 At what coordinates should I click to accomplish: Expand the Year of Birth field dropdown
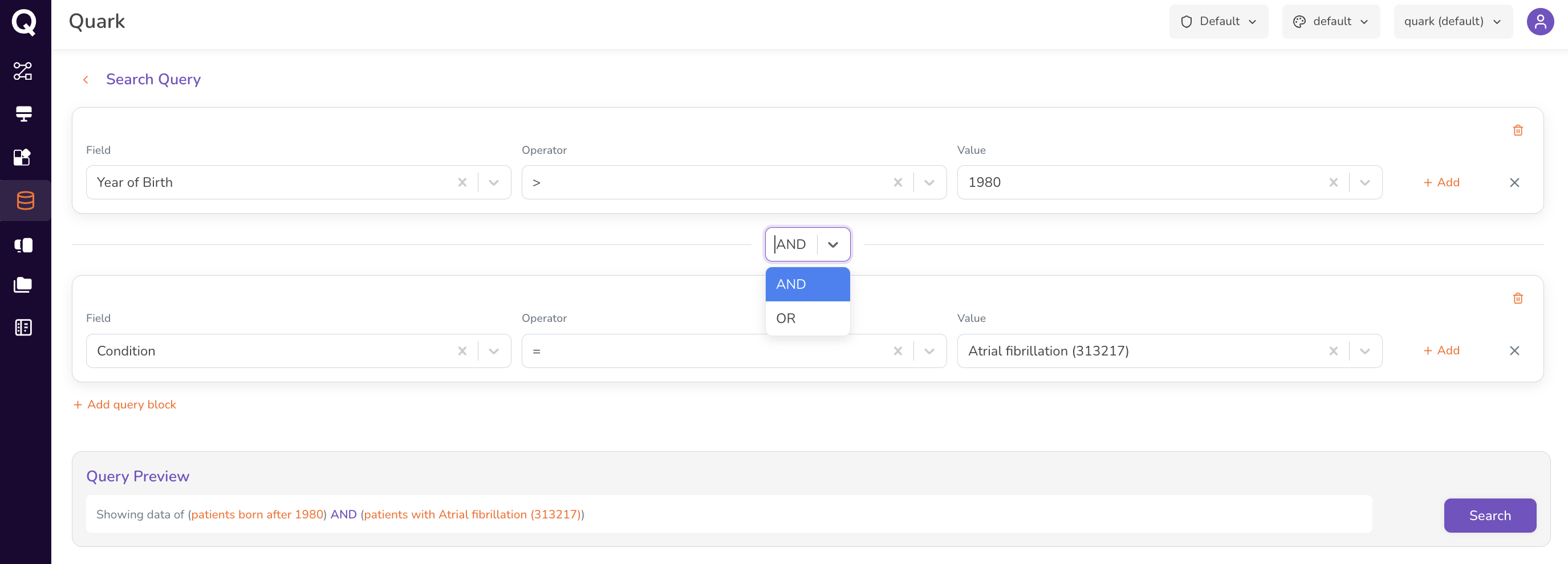click(x=494, y=182)
